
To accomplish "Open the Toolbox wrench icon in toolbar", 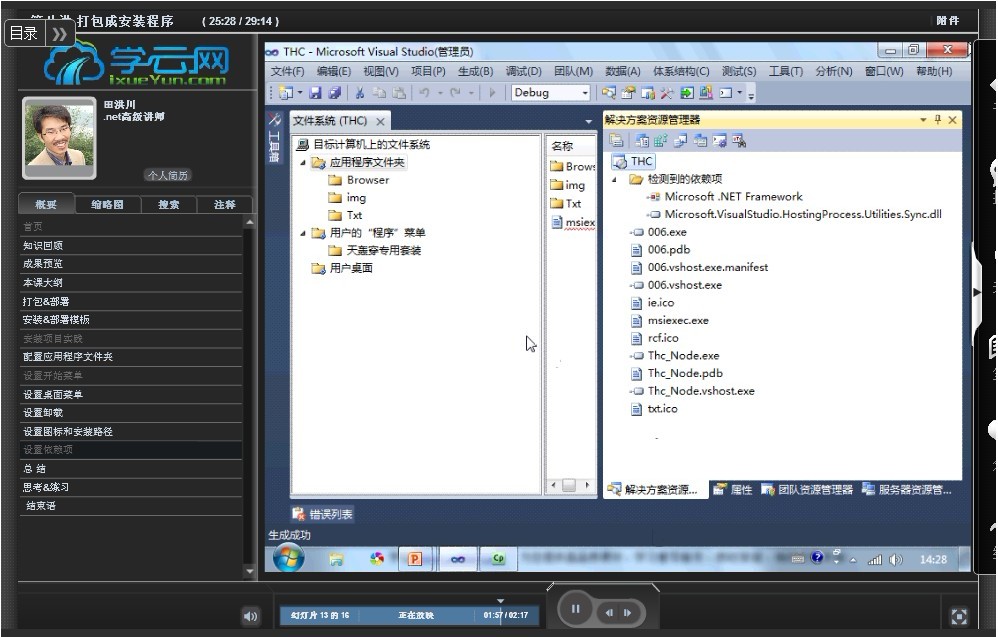I will [x=667, y=93].
